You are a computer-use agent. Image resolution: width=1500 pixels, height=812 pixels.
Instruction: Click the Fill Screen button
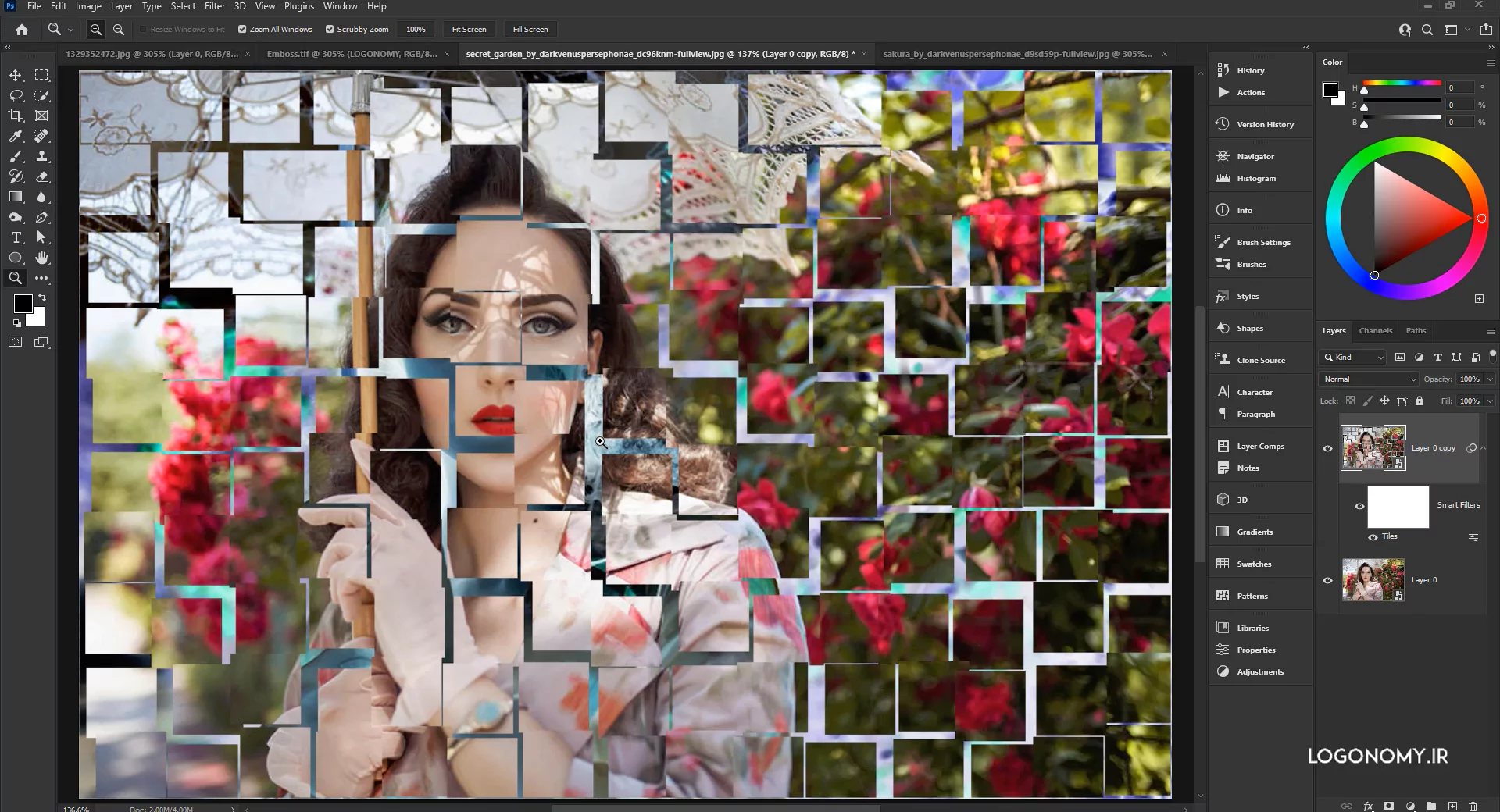[x=530, y=30]
